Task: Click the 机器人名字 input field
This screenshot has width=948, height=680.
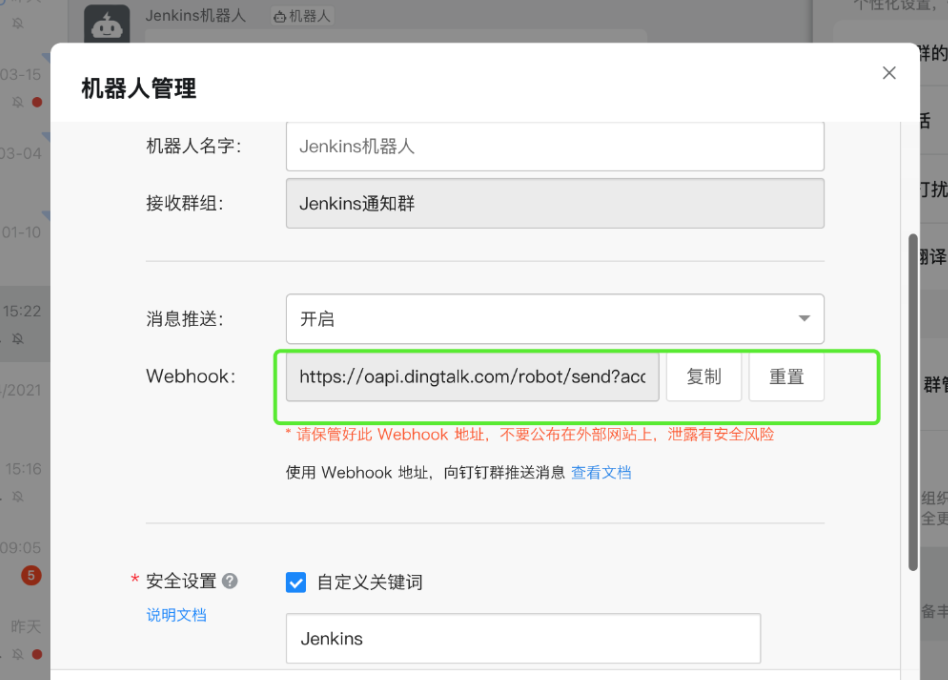Action: click(x=555, y=146)
